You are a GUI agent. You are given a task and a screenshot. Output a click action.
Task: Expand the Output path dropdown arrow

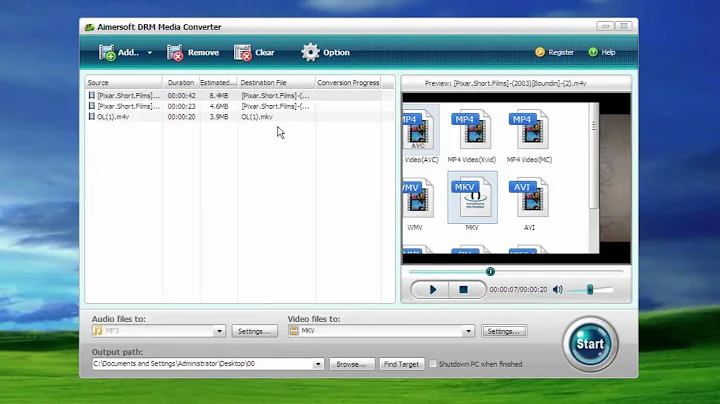pos(318,364)
